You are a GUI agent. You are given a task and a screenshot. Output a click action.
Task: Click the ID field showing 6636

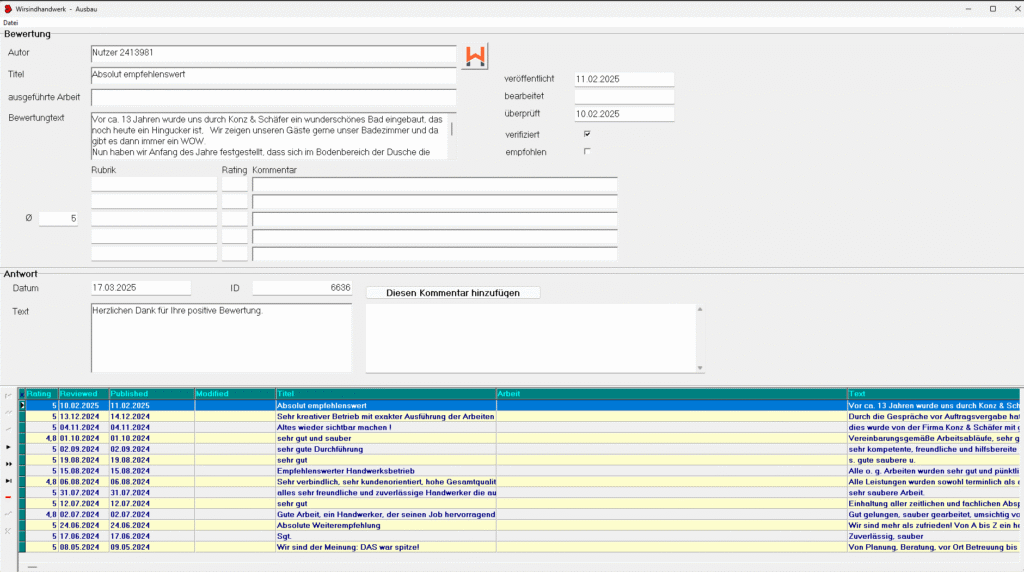click(x=302, y=288)
